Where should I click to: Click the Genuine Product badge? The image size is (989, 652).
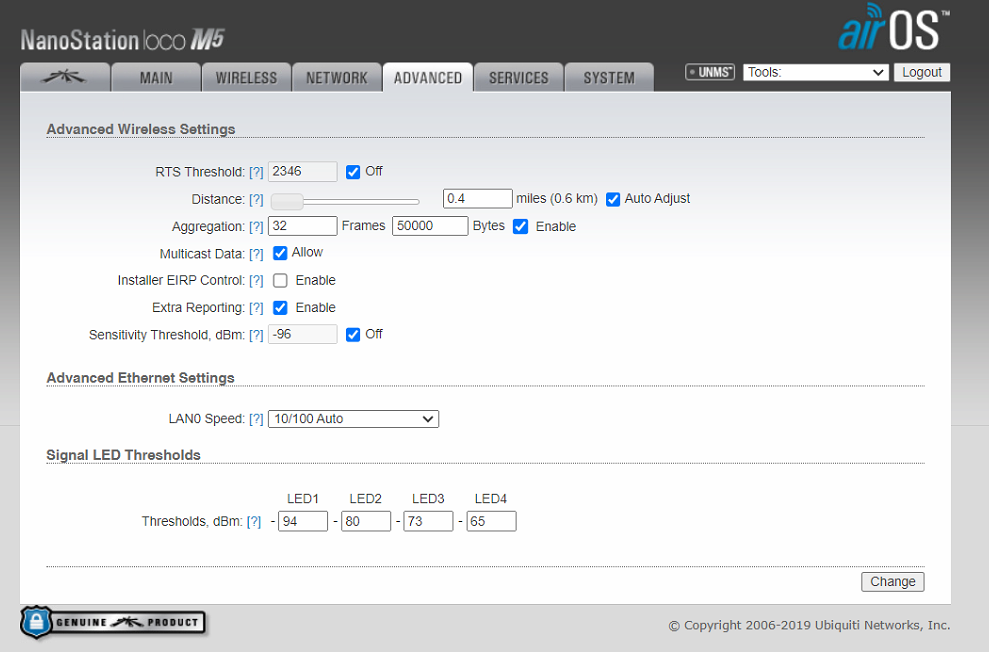click(113, 622)
